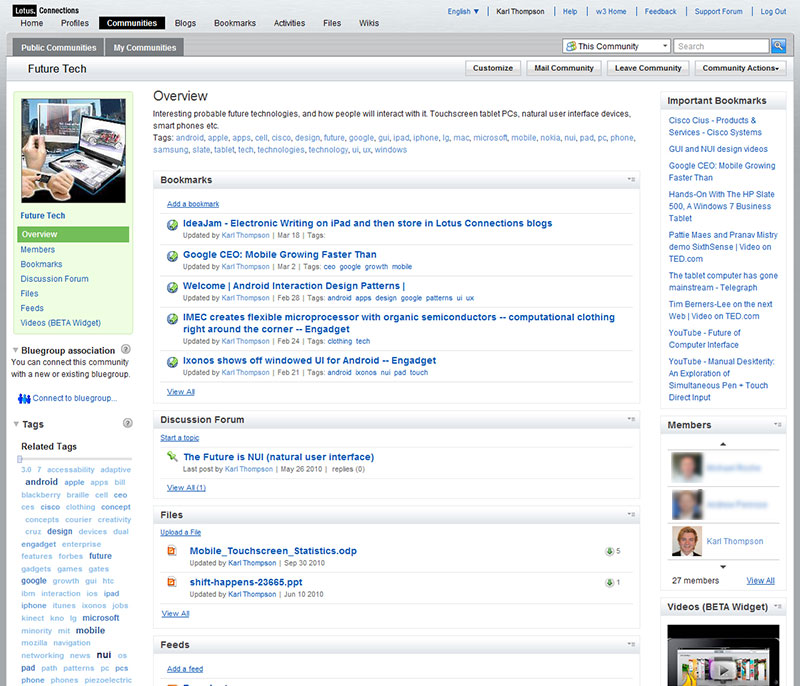800x686 pixels.
Task: Open the English language dropdown
Action: 463,11
